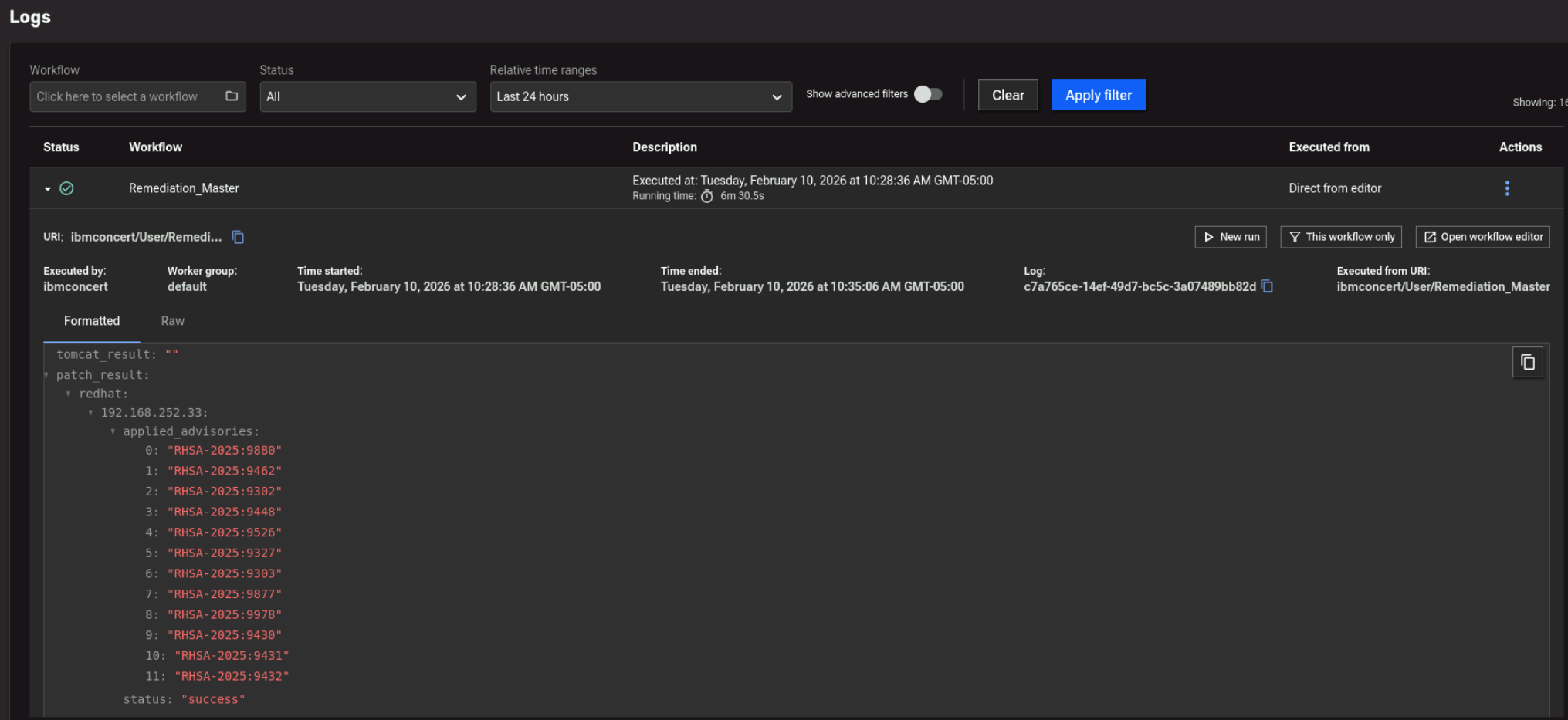Collapse the Remediation_Master log row
The height and width of the screenshot is (720, 1568).
coord(48,189)
